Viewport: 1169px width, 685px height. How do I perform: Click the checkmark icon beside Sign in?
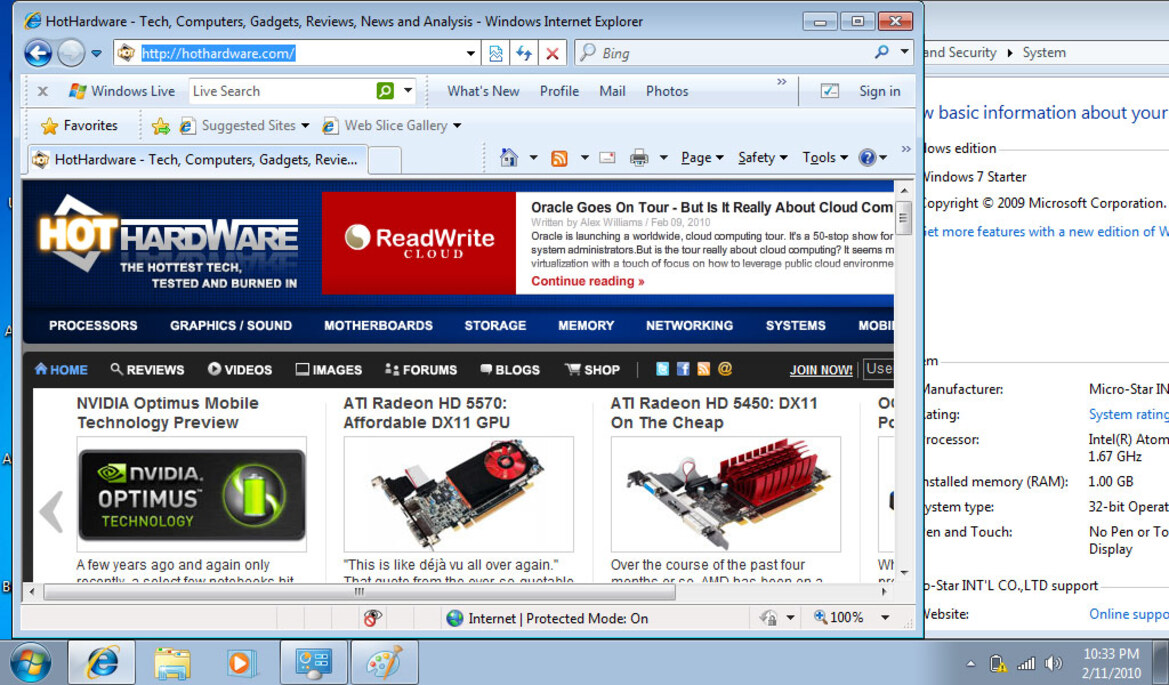click(829, 91)
